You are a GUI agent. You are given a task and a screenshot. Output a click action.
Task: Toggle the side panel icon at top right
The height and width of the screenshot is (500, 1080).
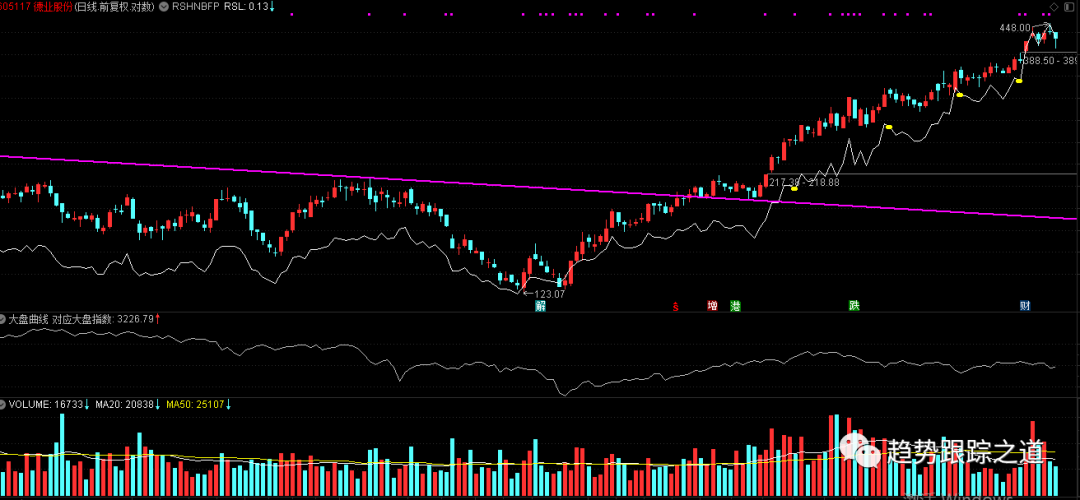click(x=1069, y=6)
